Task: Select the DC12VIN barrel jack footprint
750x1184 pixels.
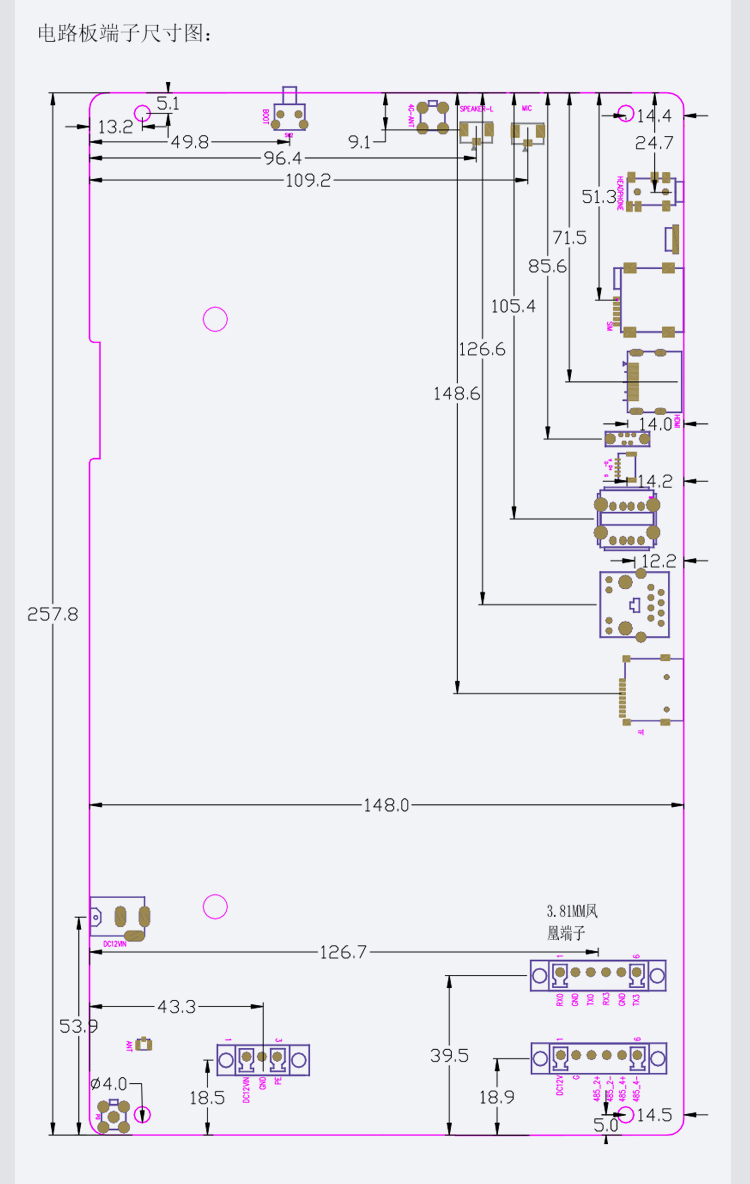Action: (119, 917)
